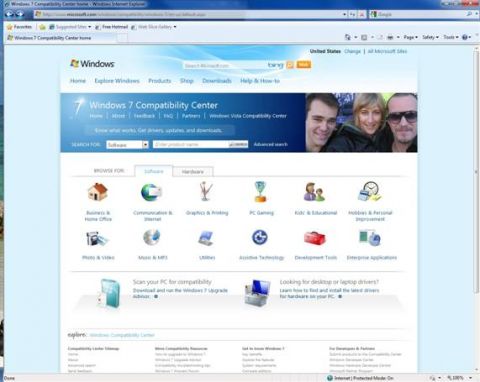Open Assistive Technology category icon
Image resolution: width=480 pixels, height=382 pixels.
(260, 238)
